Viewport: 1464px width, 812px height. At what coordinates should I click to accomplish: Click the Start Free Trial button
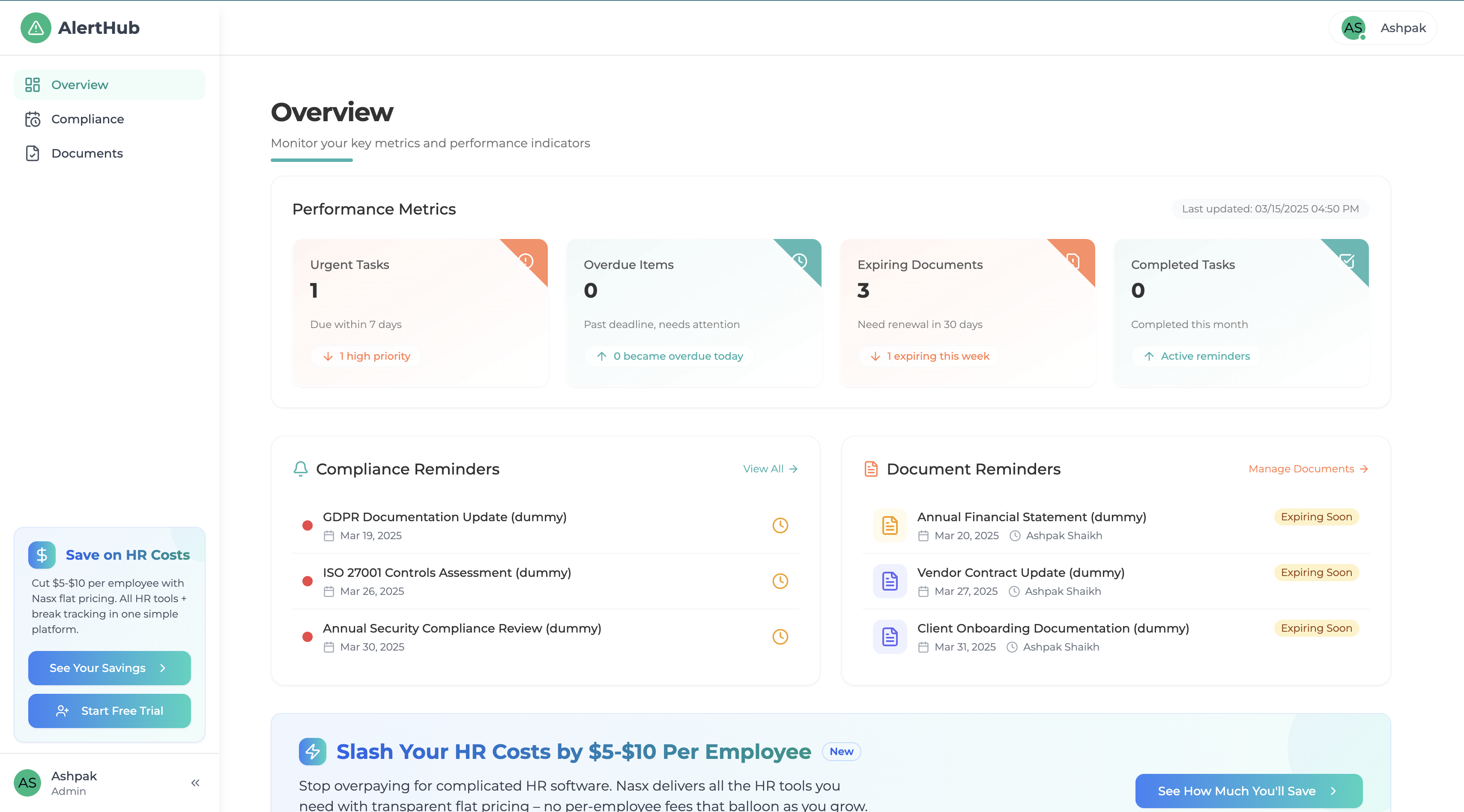tap(110, 711)
